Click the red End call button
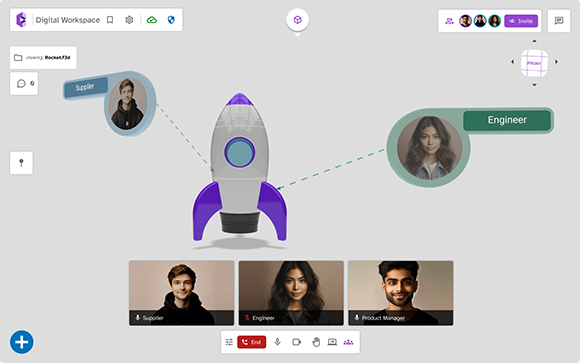Image resolution: width=580 pixels, height=363 pixels. (252, 342)
